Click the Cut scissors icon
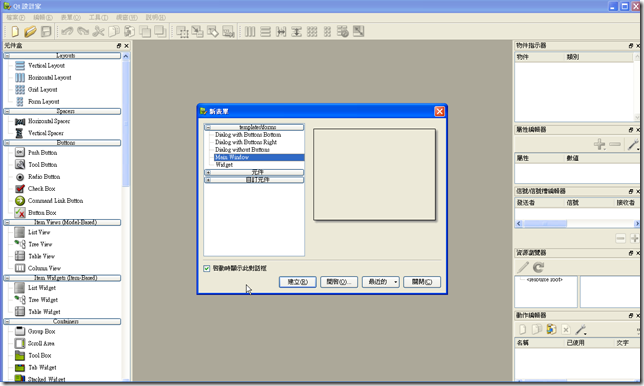This screenshot has width=644, height=386. [98, 31]
